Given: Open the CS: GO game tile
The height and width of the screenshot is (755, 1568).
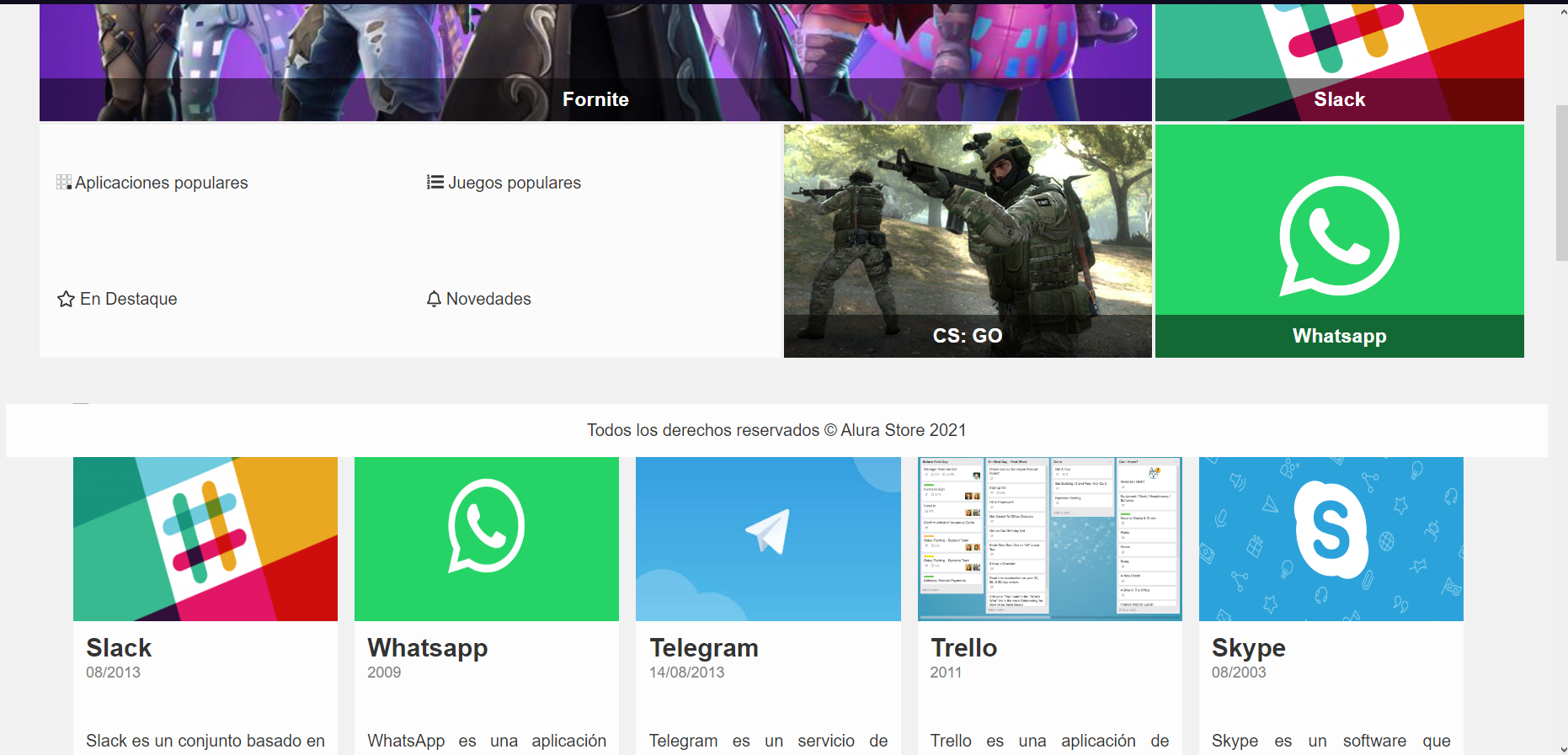Looking at the screenshot, I should pos(968,241).
